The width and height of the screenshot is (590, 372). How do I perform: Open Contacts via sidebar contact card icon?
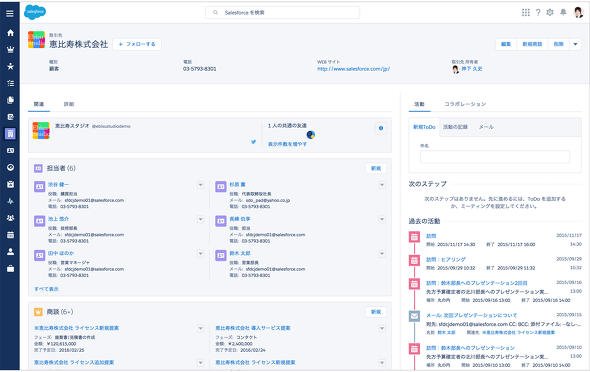(10, 150)
